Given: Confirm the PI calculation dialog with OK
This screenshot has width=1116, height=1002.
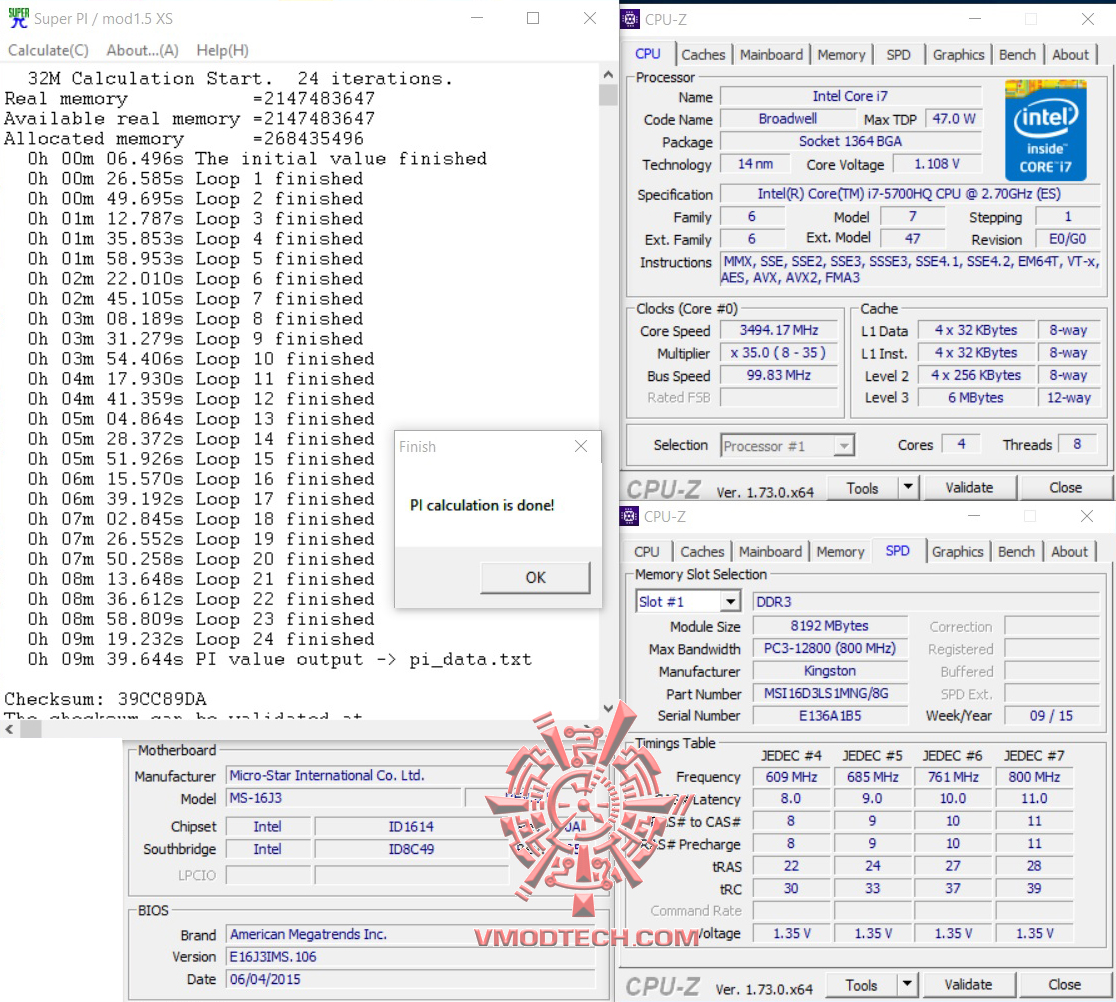Looking at the screenshot, I should coord(535,577).
